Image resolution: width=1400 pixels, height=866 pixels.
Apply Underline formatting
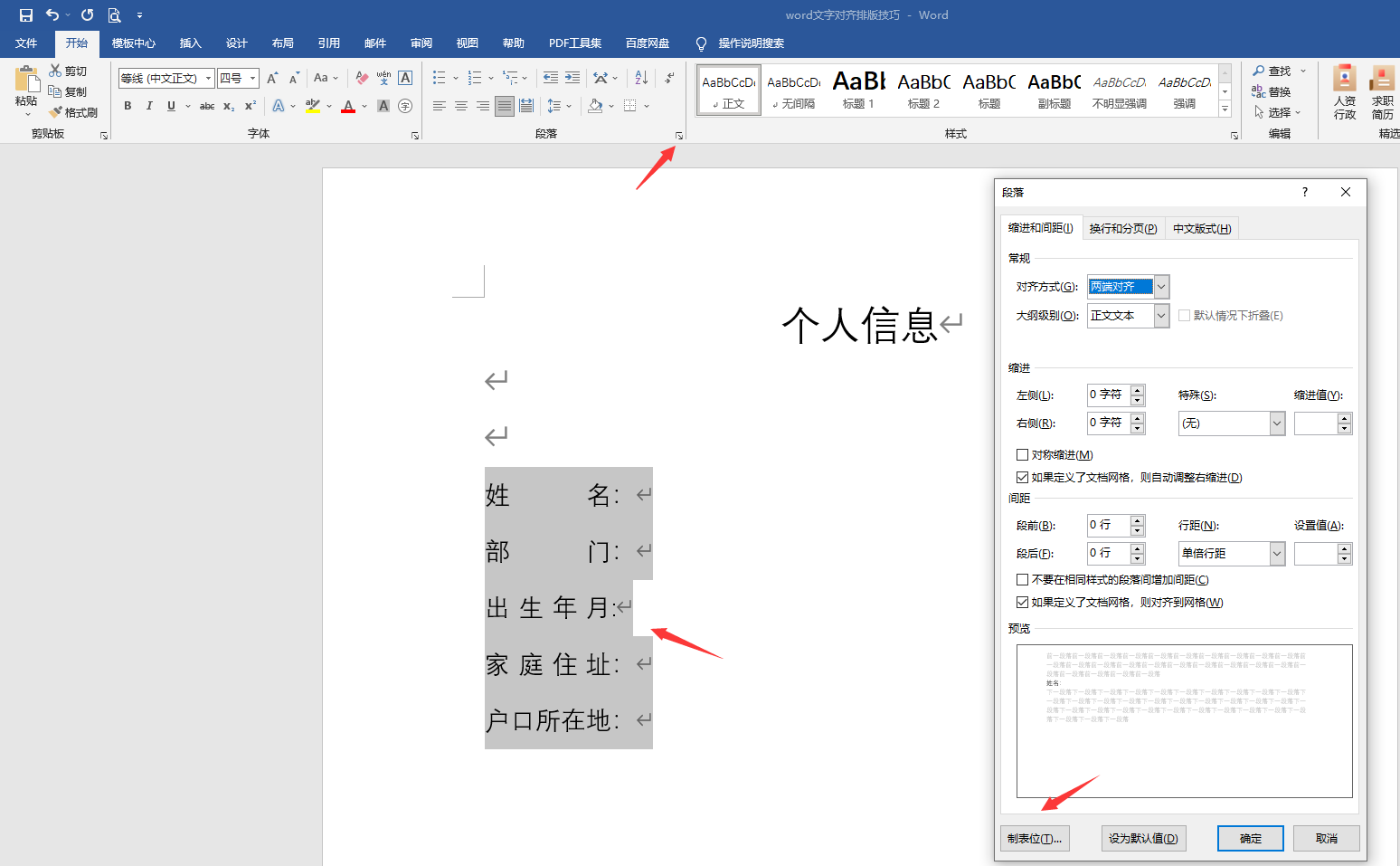[171, 106]
